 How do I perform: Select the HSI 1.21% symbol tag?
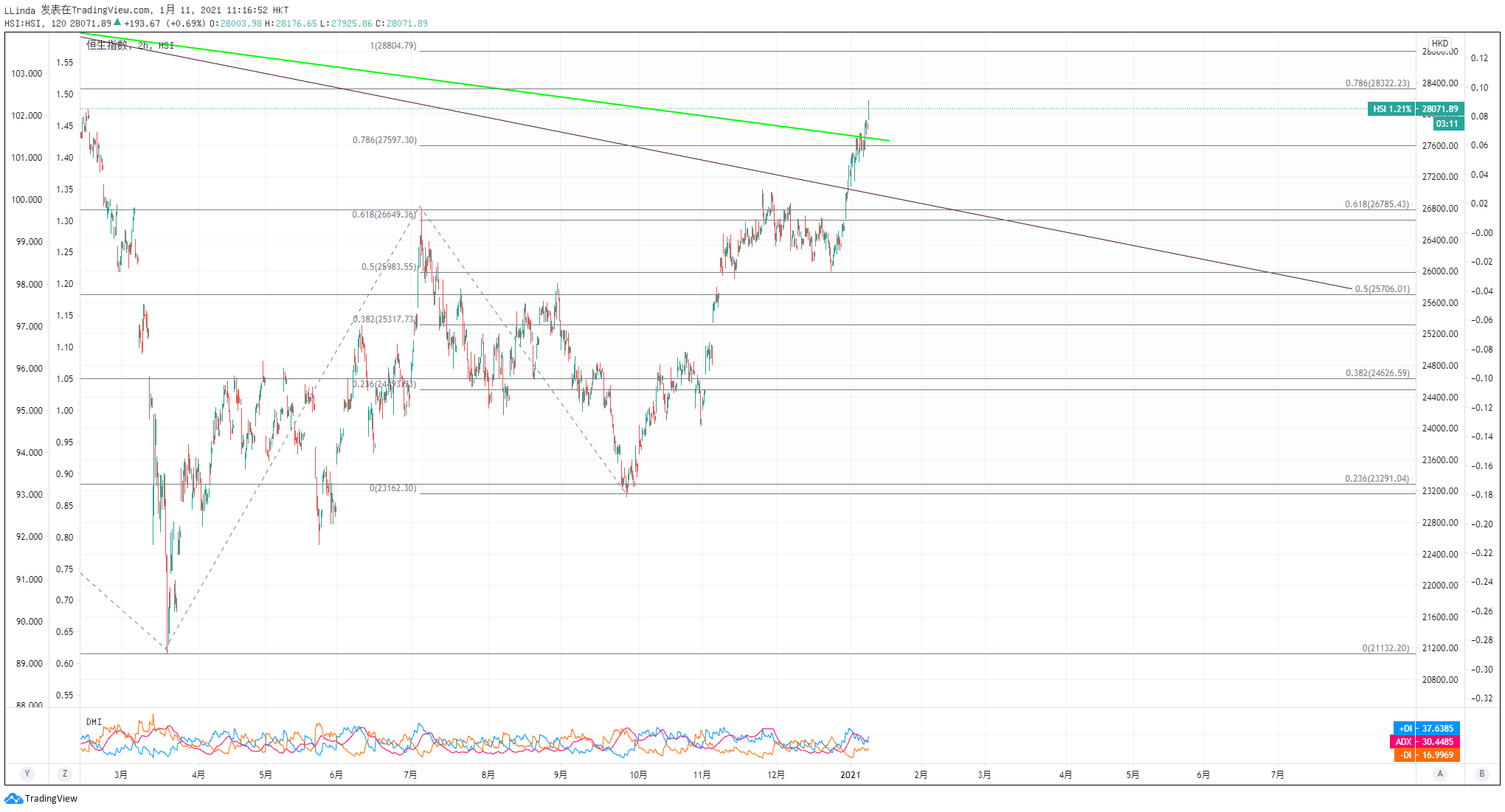pyautogui.click(x=1391, y=109)
